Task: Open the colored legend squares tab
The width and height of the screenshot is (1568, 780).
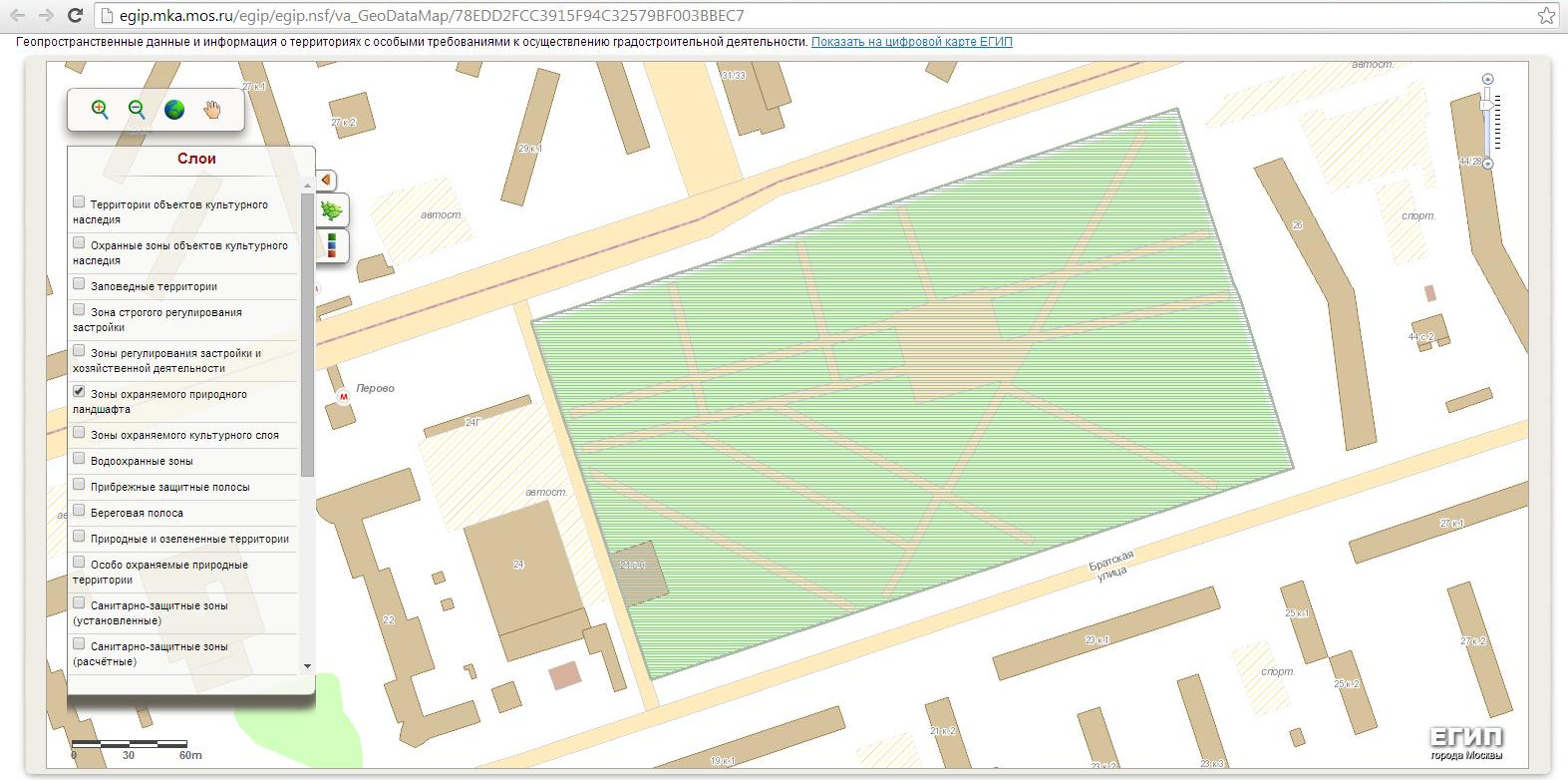Action: click(331, 245)
